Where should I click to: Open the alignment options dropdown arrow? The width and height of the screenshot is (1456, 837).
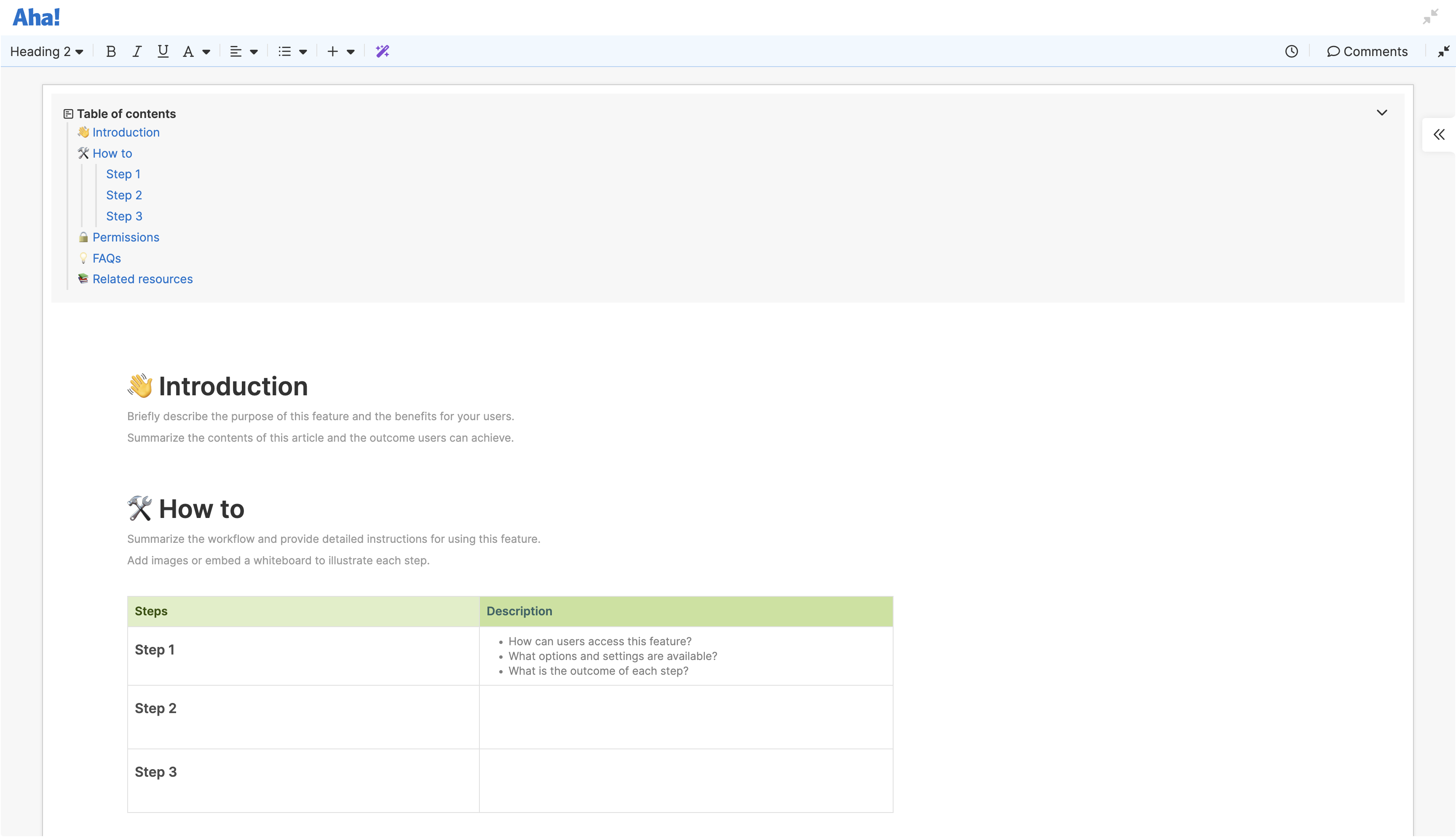(253, 51)
